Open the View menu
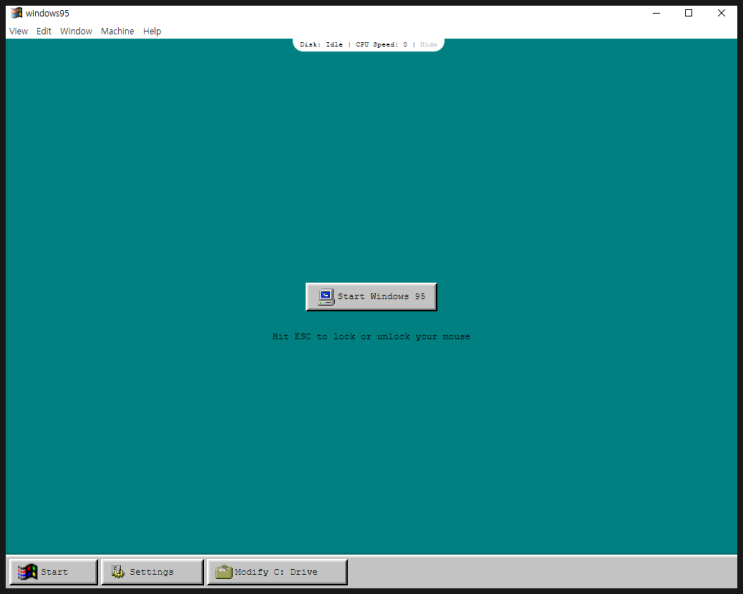743x594 pixels. (18, 31)
